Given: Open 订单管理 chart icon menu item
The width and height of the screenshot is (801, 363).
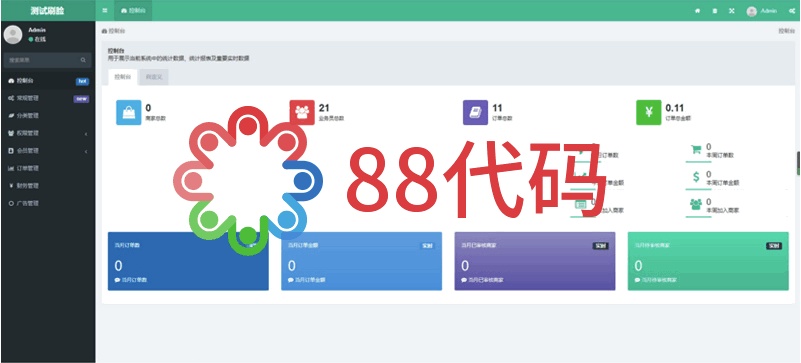Looking at the screenshot, I should coord(48,168).
